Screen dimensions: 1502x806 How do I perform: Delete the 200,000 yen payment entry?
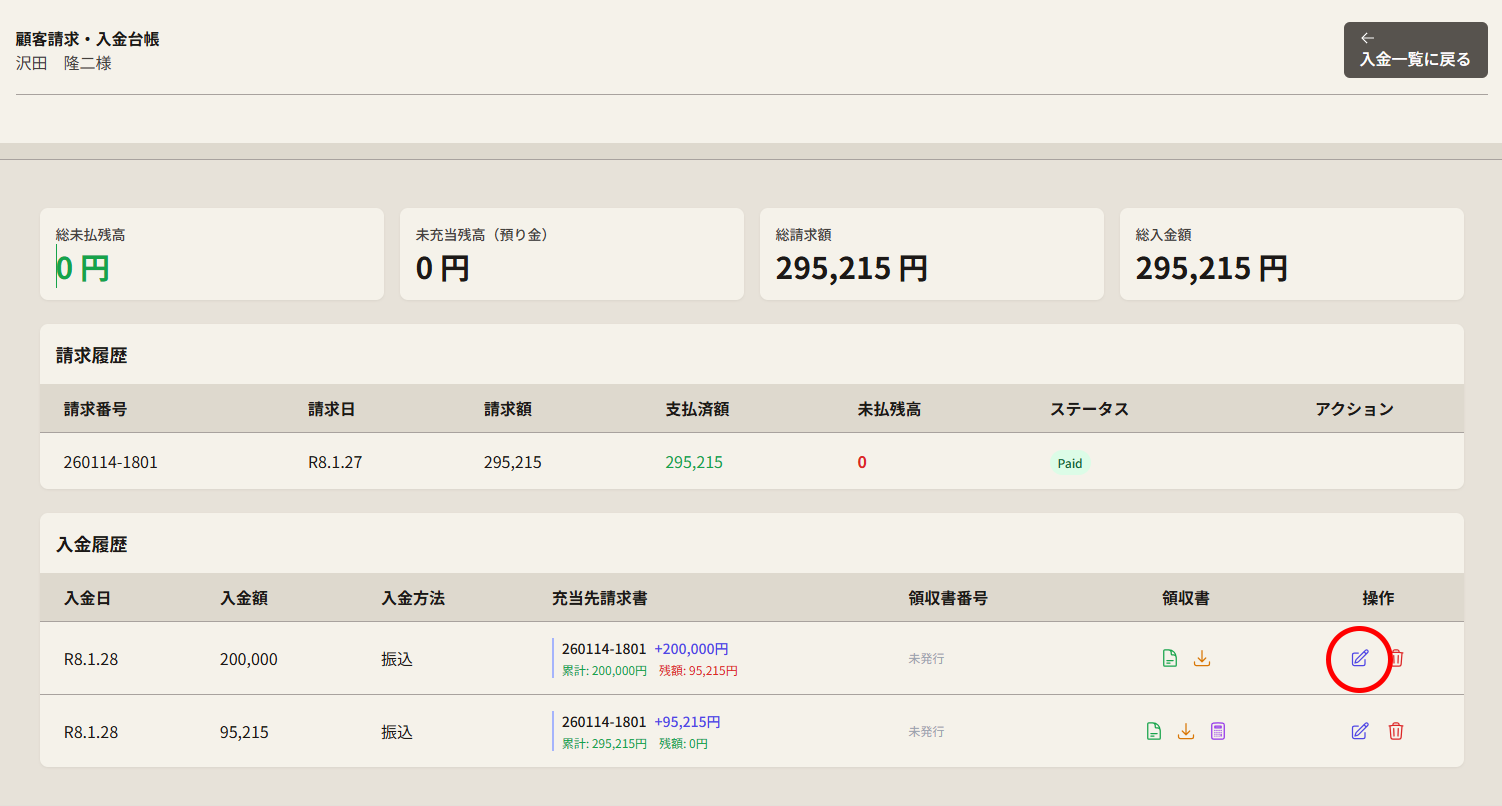tap(1397, 658)
